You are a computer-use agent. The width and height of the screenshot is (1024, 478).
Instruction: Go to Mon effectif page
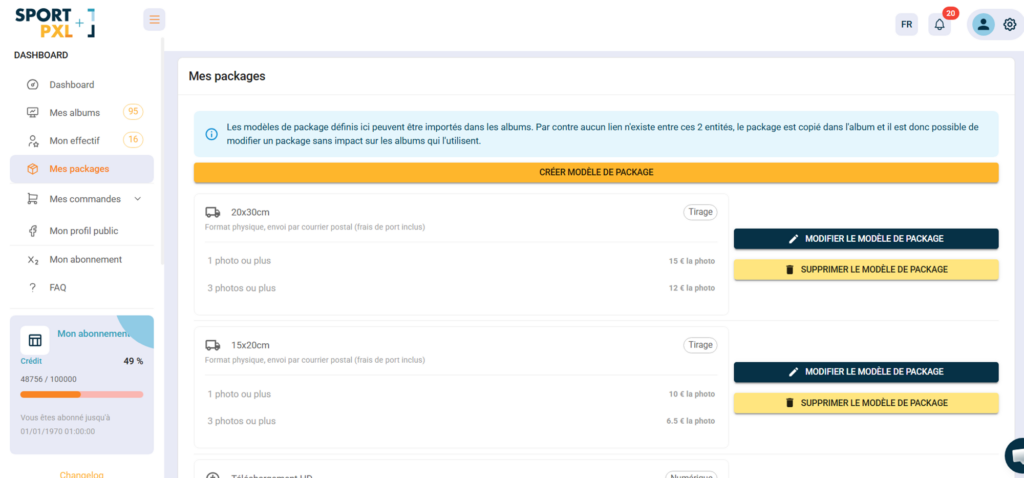(75, 140)
